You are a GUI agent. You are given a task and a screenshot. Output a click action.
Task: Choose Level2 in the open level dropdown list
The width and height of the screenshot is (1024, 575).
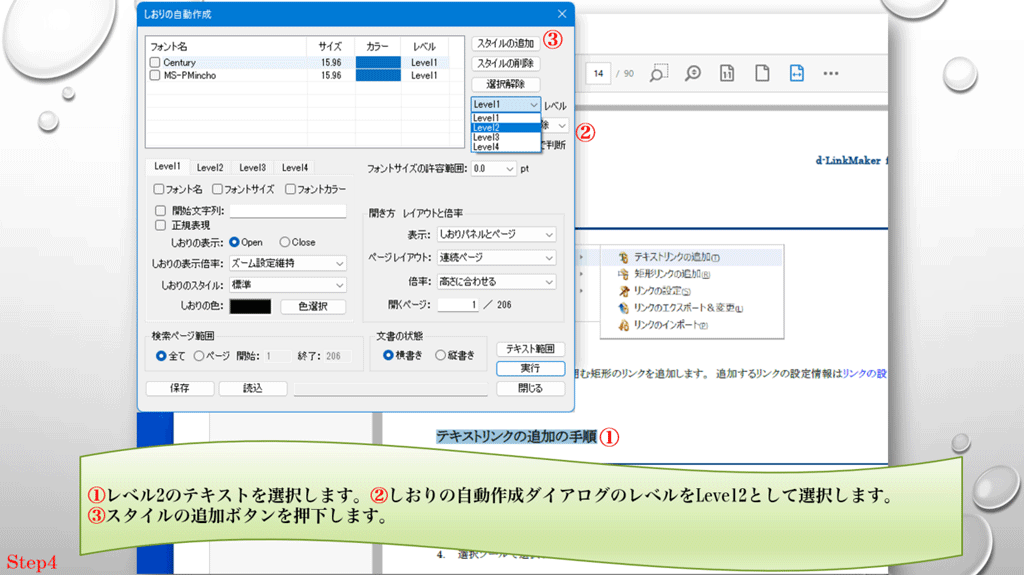[487, 128]
